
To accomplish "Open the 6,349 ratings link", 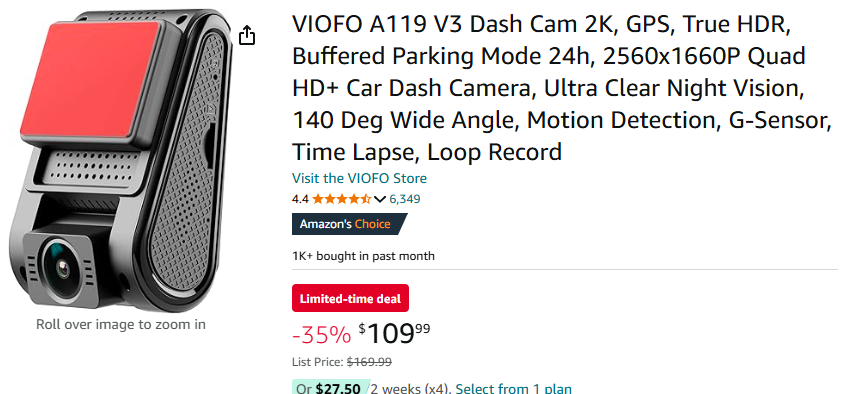I will coord(405,199).
